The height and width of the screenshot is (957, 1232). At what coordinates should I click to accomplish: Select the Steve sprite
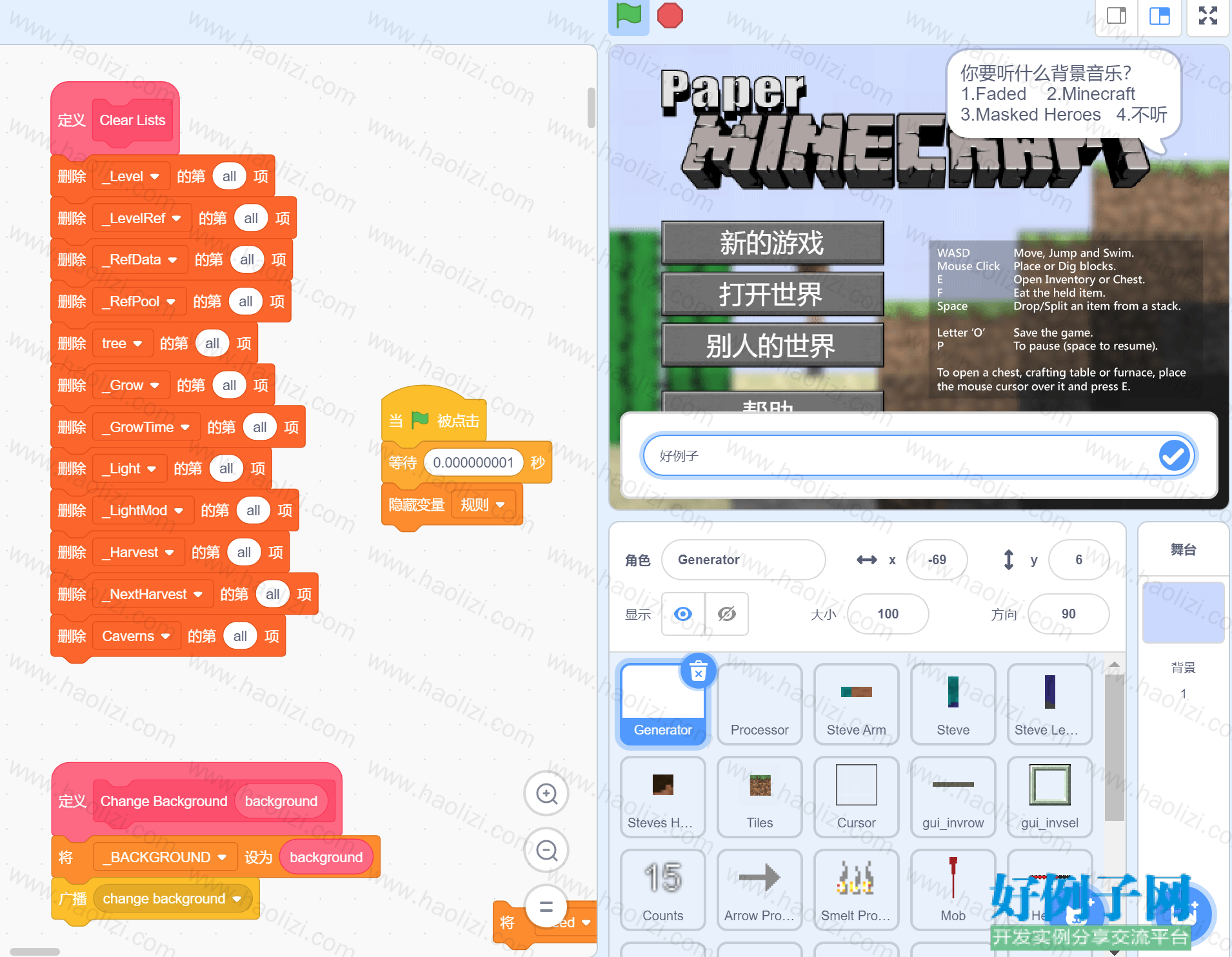(953, 705)
